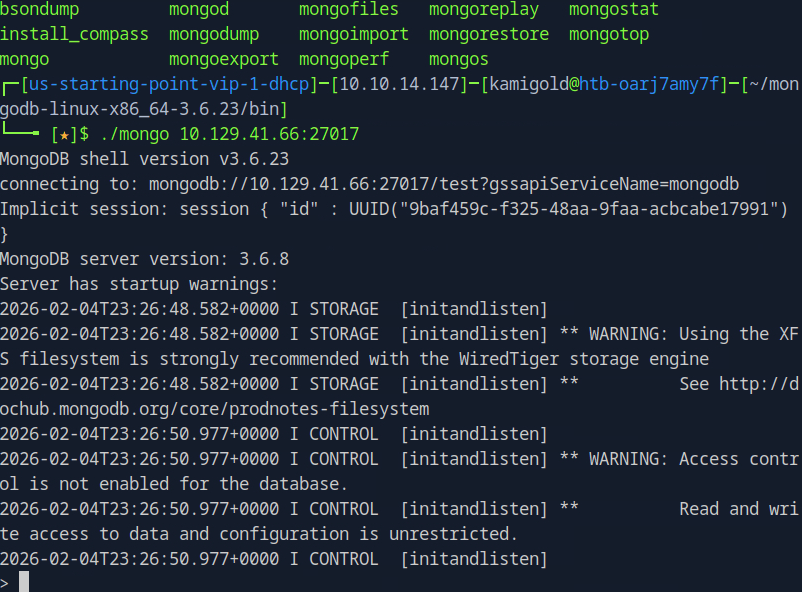The width and height of the screenshot is (802, 592).
Task: Click the mongoimport entry in the listing
Action: click(354, 34)
